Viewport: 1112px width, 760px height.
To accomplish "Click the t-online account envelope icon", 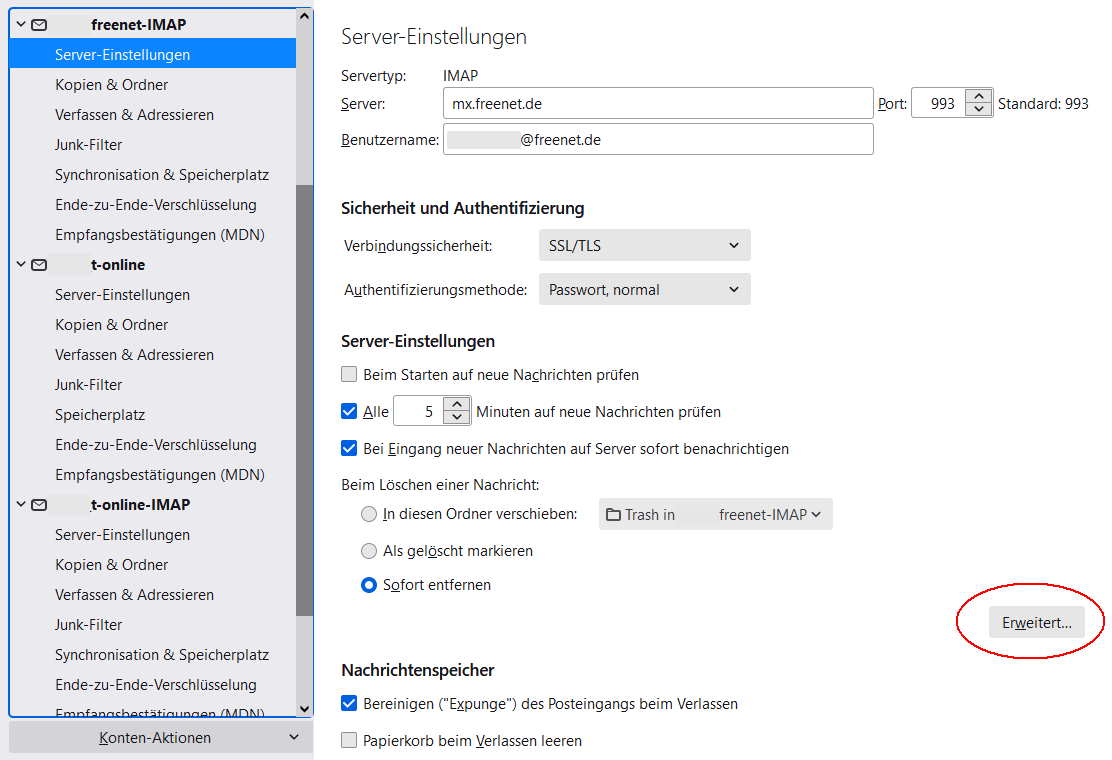I will coord(39,265).
